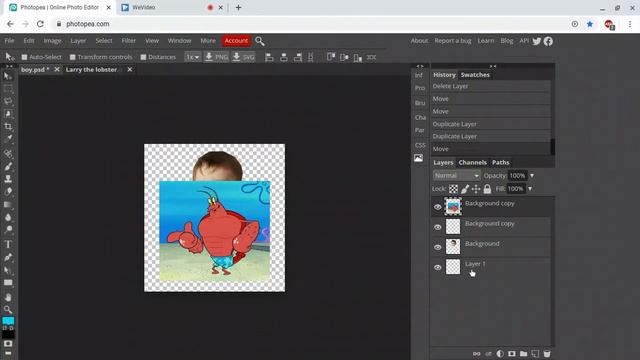Export quickly as SVG

(x=243, y=57)
